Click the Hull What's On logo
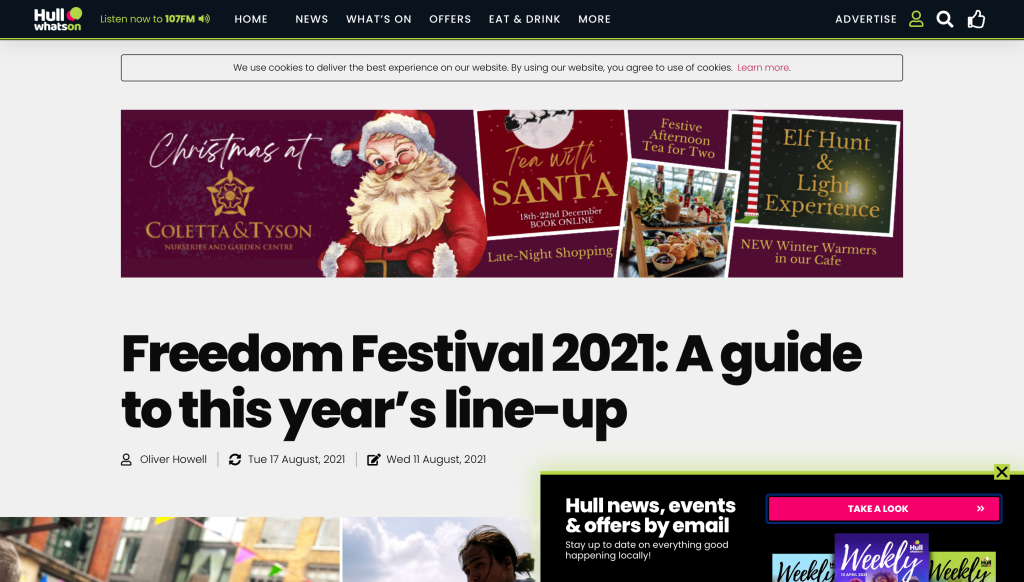The width and height of the screenshot is (1024, 582). (58, 19)
